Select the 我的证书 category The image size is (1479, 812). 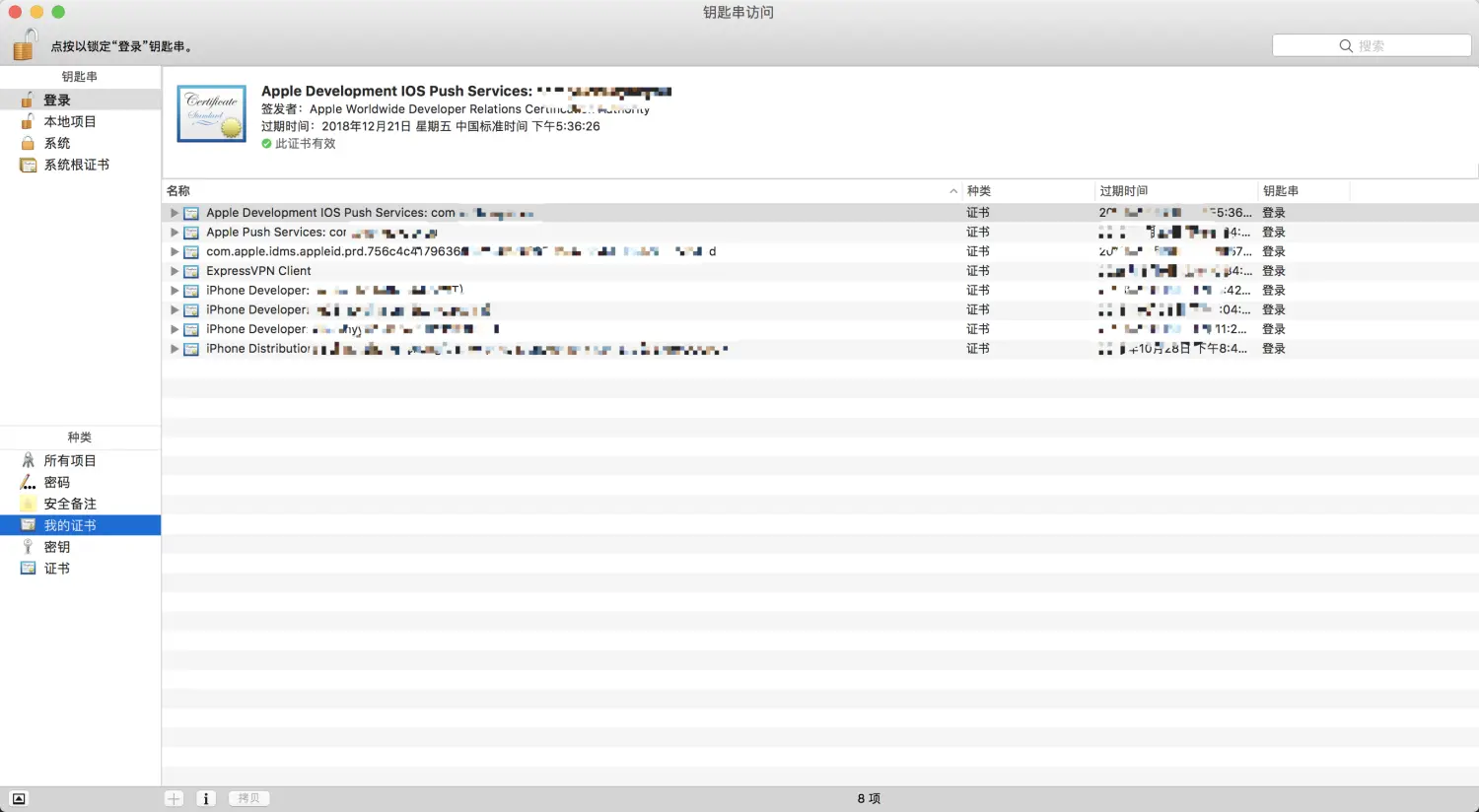click(x=80, y=525)
